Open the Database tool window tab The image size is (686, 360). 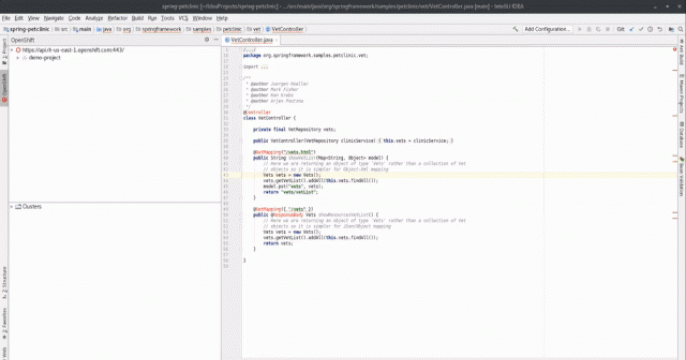(x=682, y=135)
